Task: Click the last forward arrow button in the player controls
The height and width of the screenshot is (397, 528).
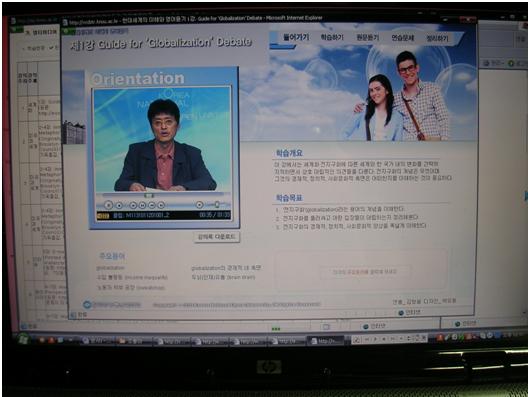Action: tap(161, 205)
